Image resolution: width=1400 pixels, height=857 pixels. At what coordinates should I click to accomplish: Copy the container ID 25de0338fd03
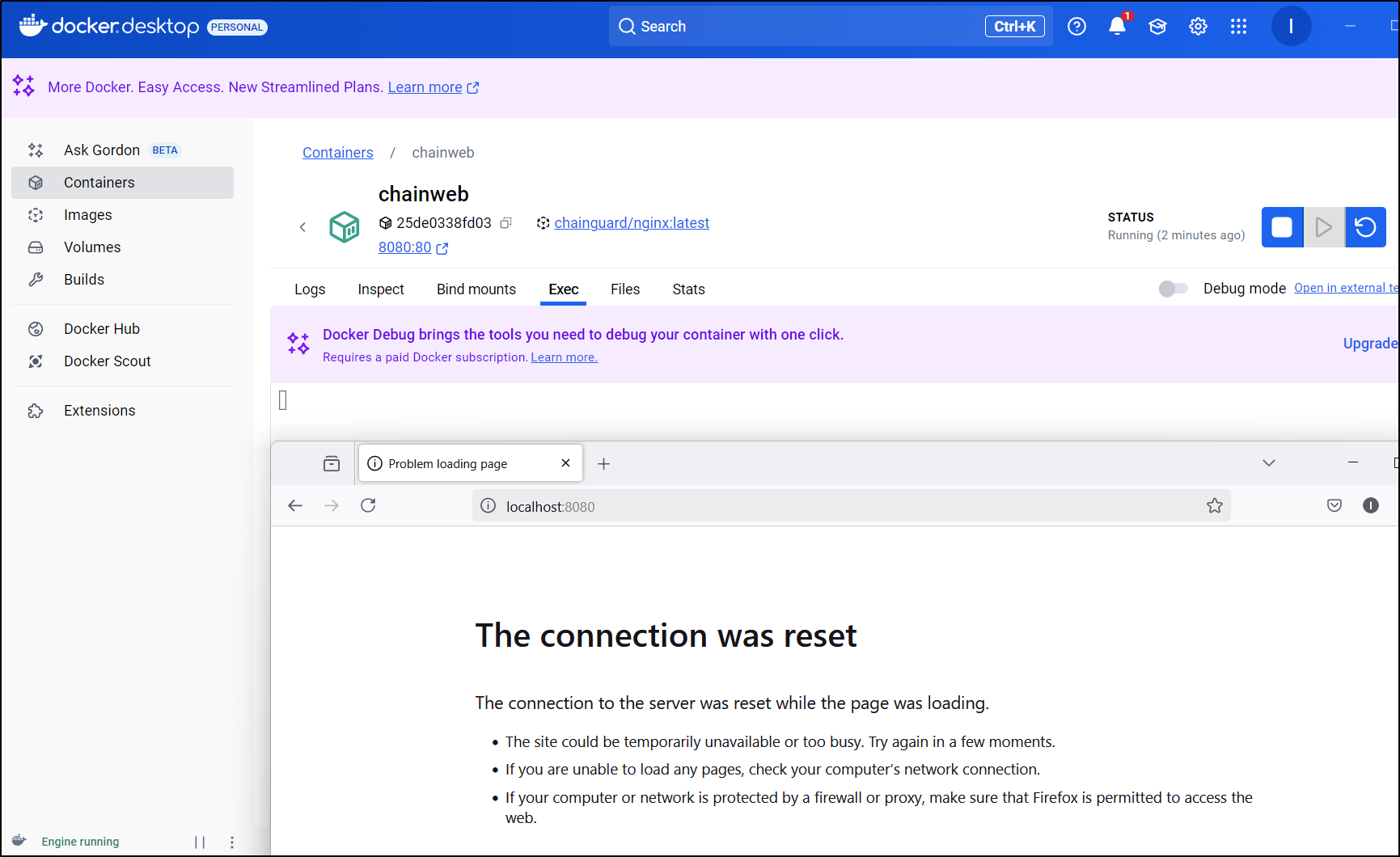[x=505, y=223]
